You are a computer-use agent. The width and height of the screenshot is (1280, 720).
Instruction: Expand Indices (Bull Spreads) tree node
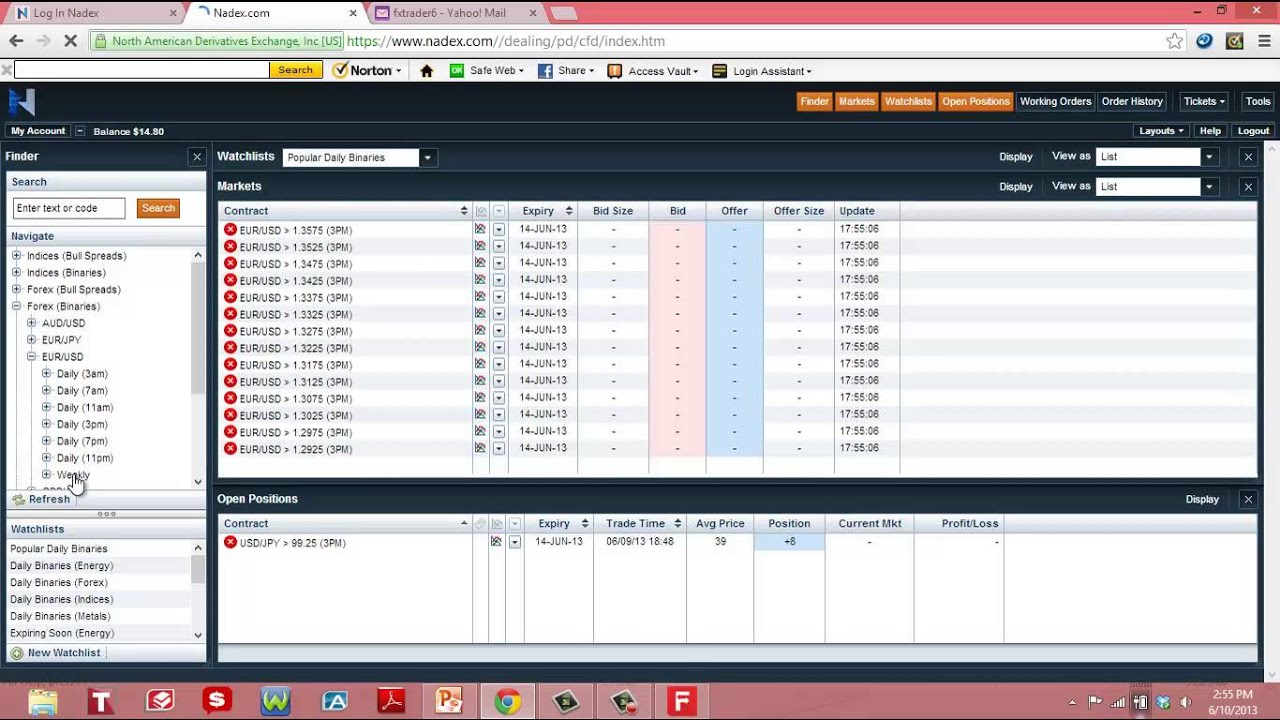pos(16,256)
